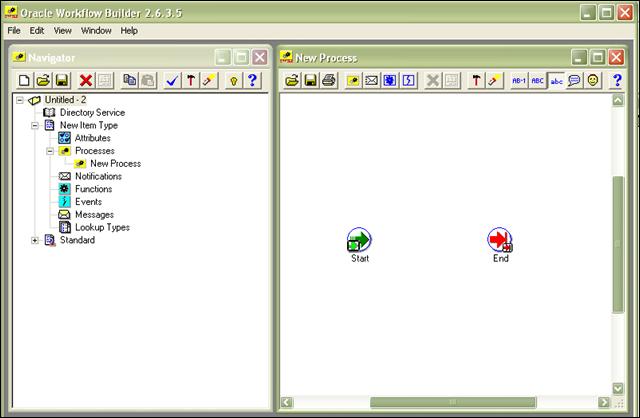
Task: Select the Processes label in the tree
Action: tap(95, 151)
